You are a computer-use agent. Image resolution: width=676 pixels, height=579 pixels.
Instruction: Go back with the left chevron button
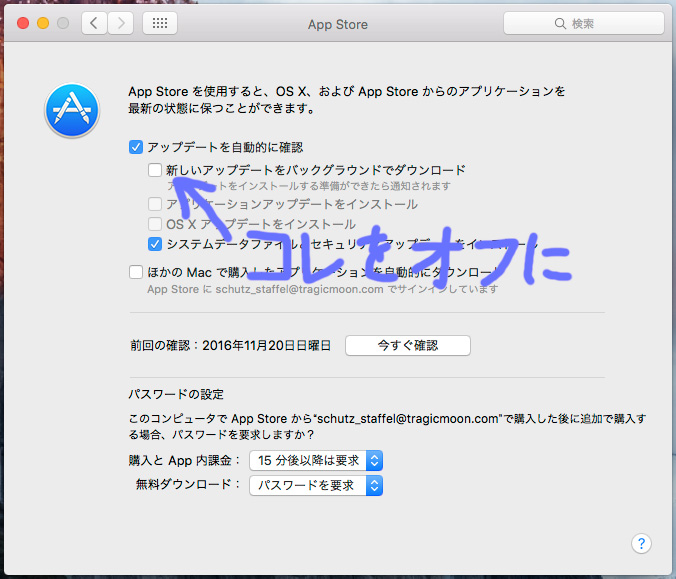point(94,23)
